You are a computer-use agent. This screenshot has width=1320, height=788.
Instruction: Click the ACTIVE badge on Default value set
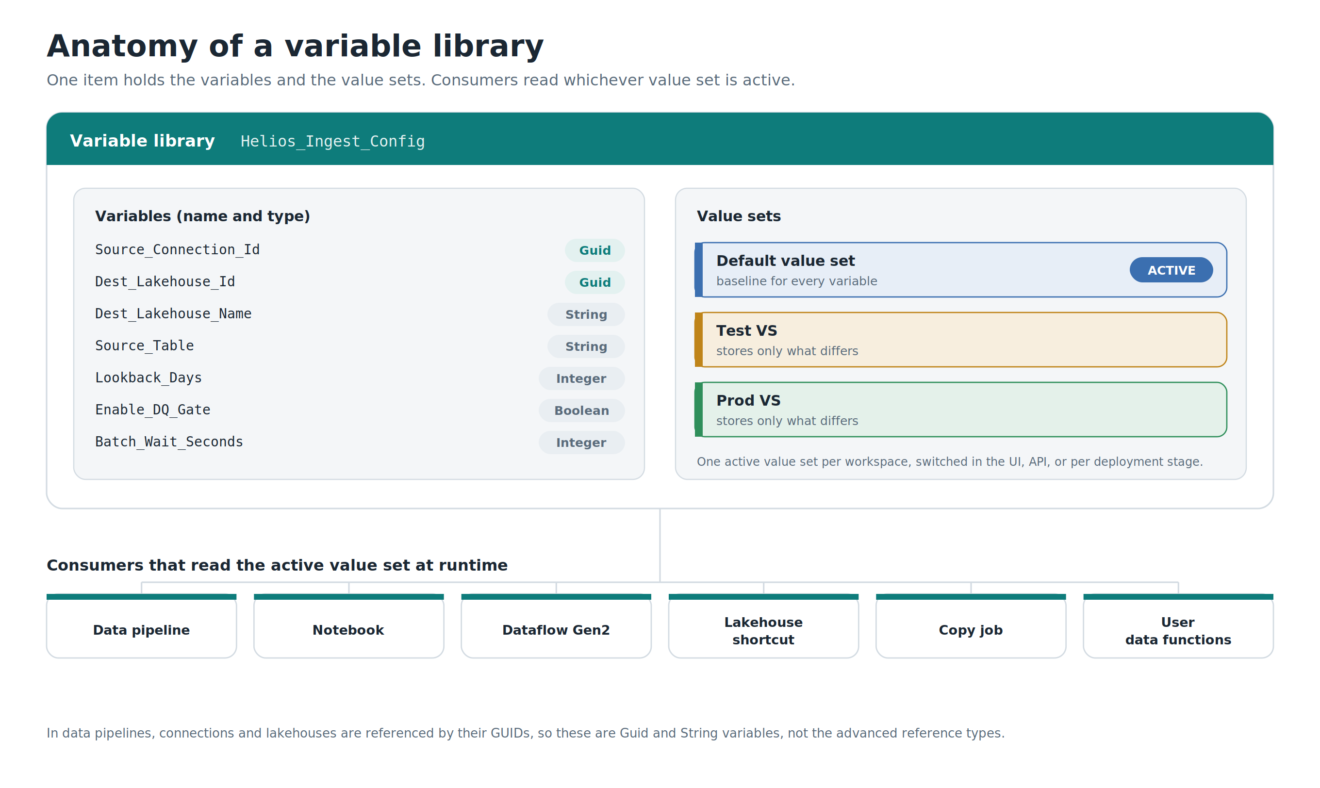tap(1171, 270)
